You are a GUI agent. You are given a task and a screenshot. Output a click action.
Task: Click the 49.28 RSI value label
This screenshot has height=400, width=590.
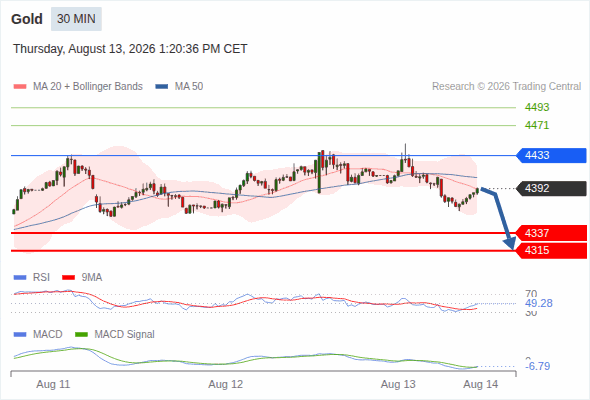point(539,303)
